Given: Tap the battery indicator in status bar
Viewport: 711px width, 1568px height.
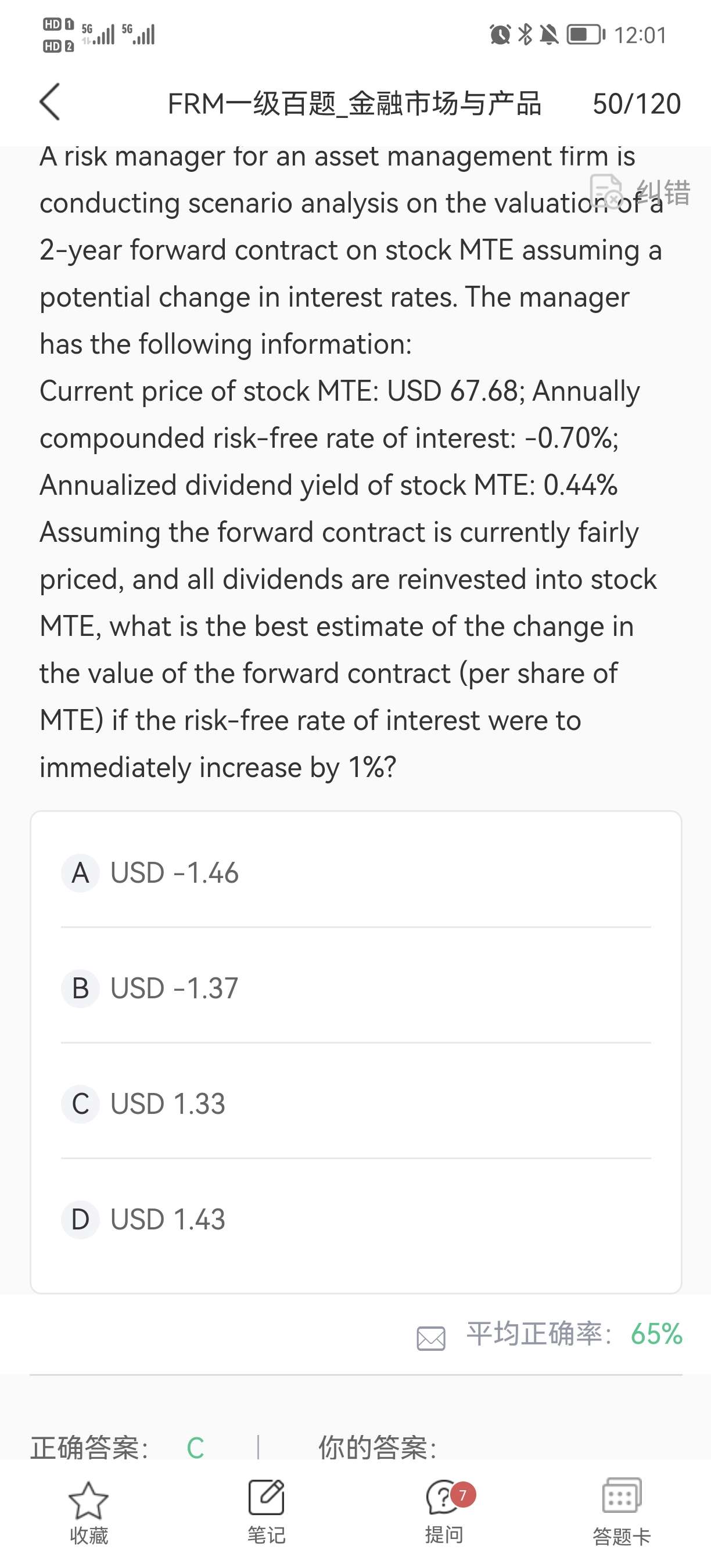Looking at the screenshot, I should click(x=586, y=35).
